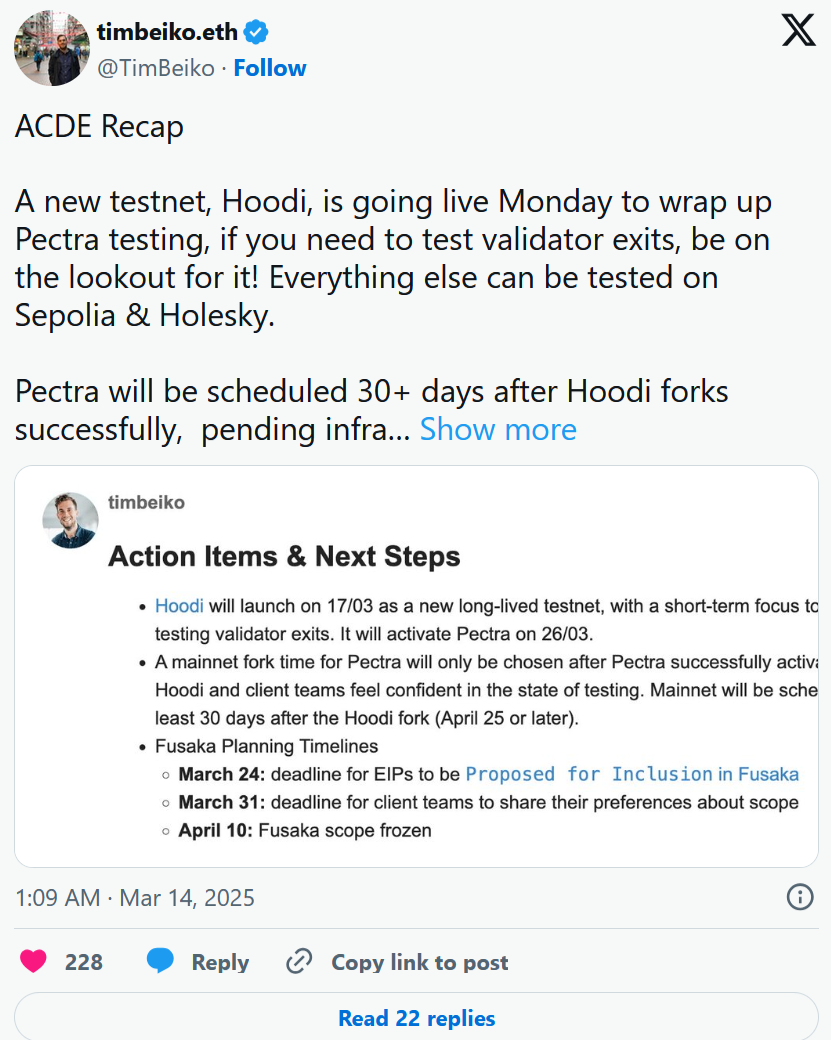
Task: Click Copy link to post text
Action: point(420,962)
